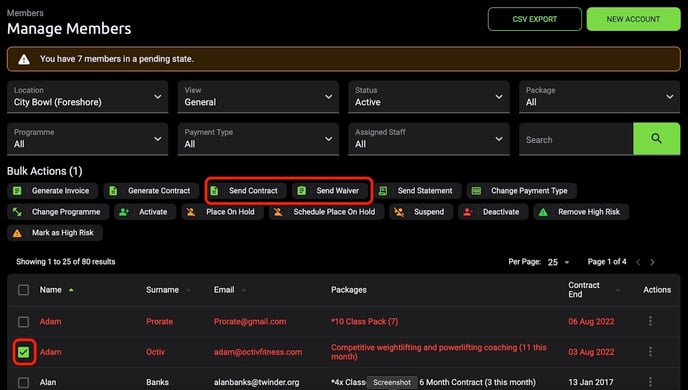The image size is (688, 390).
Task: Click the Send Waiver clipboard icon
Action: (301, 191)
